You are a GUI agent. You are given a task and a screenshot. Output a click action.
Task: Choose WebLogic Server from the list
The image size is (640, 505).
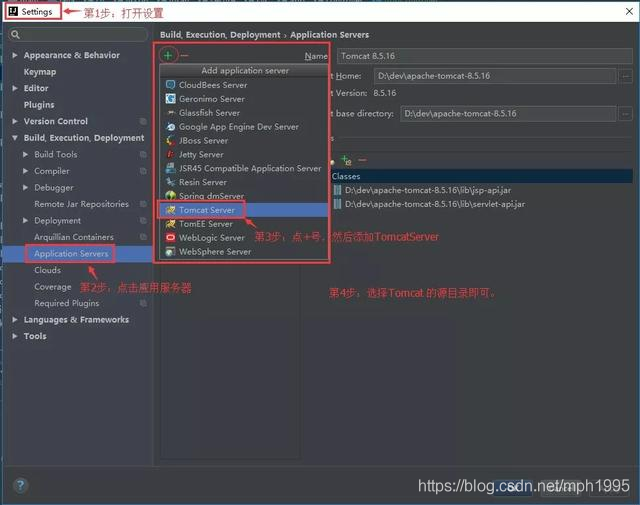244,238
